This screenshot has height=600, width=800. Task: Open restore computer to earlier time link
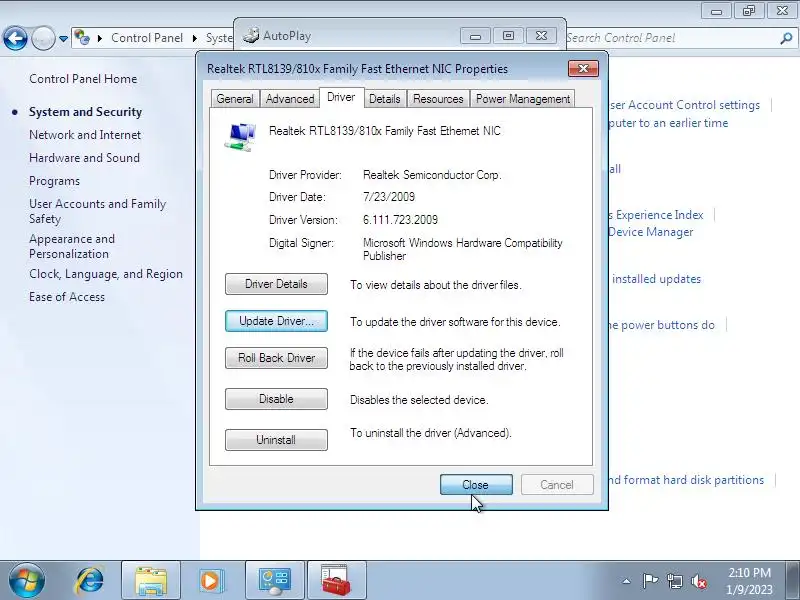click(x=668, y=123)
